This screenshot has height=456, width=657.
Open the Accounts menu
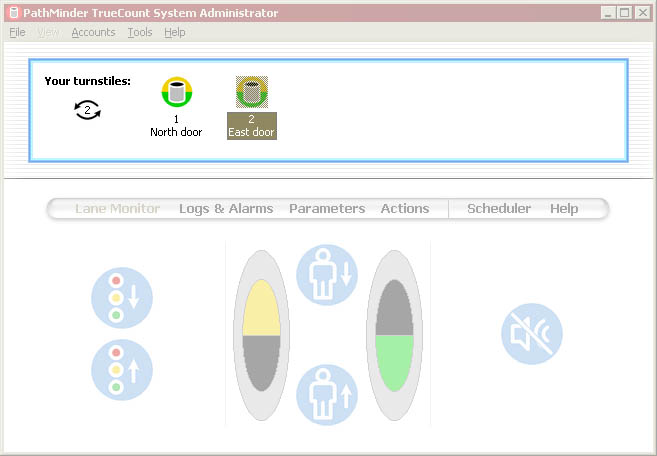[93, 32]
